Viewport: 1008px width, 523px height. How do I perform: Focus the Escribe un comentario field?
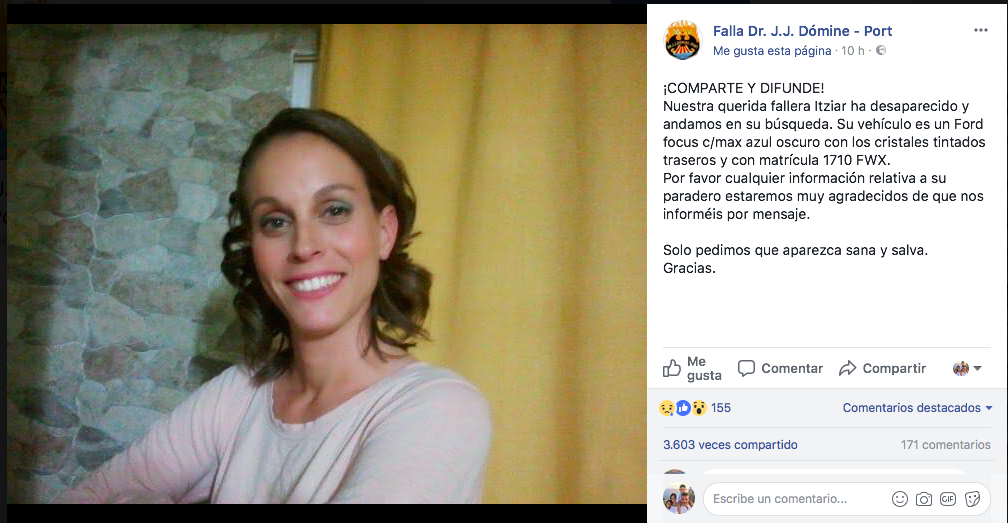pos(797,499)
